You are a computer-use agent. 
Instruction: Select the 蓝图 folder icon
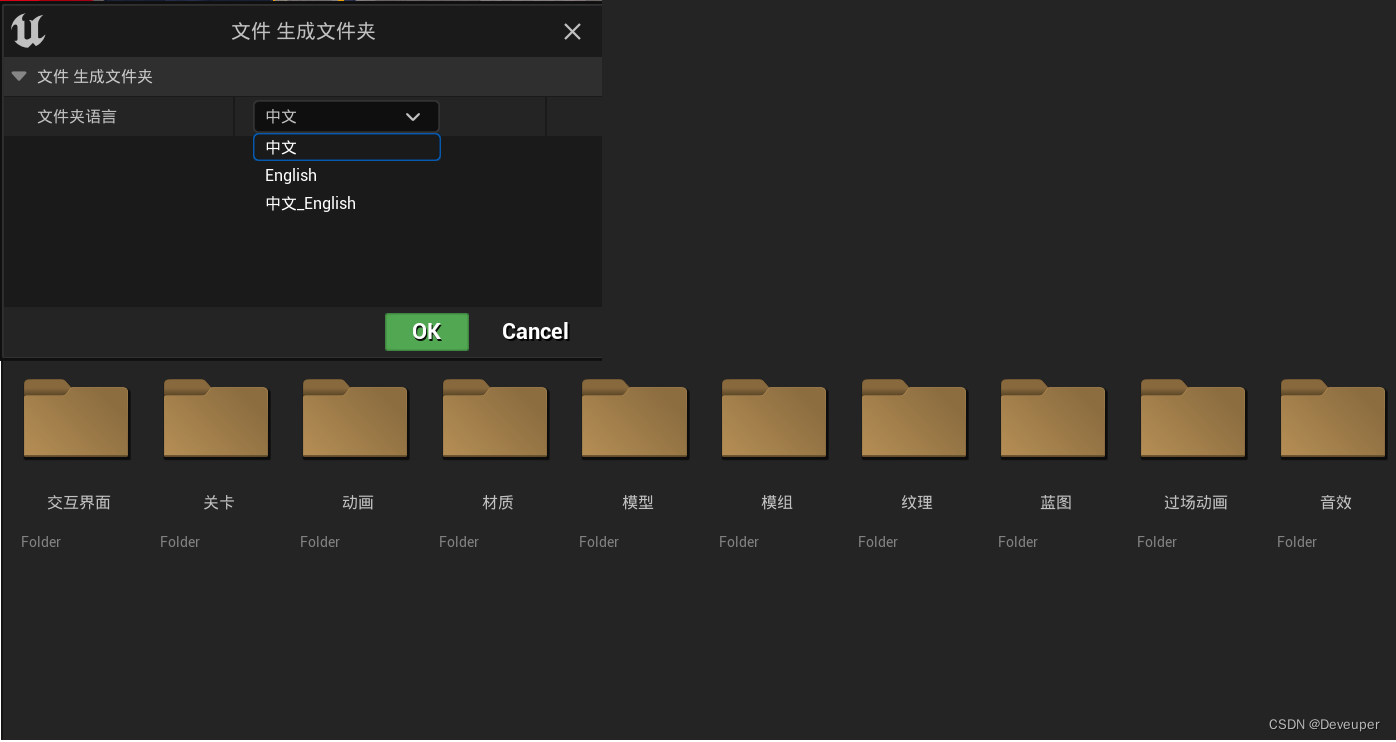1053,418
